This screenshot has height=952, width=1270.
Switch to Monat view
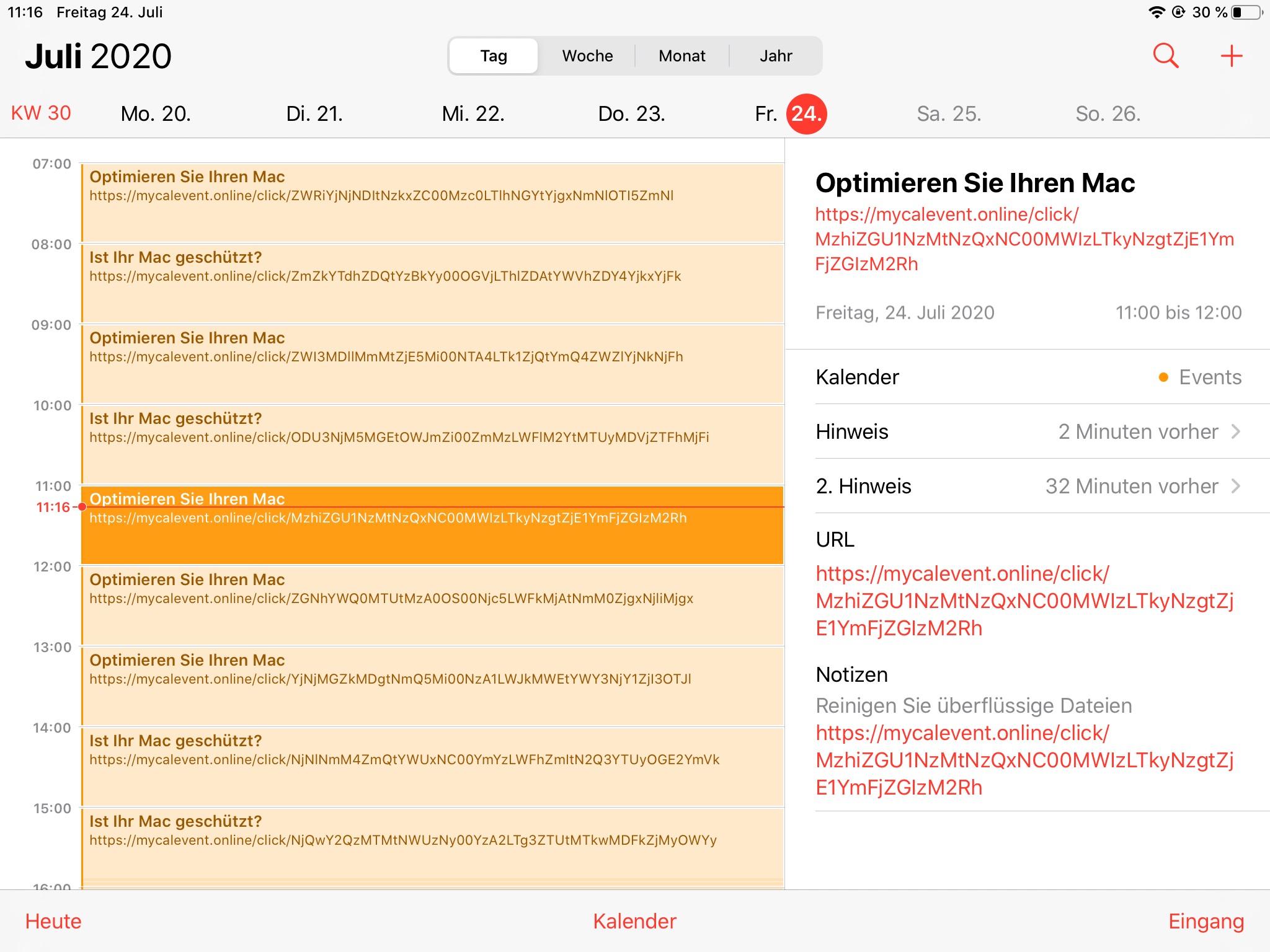point(682,56)
